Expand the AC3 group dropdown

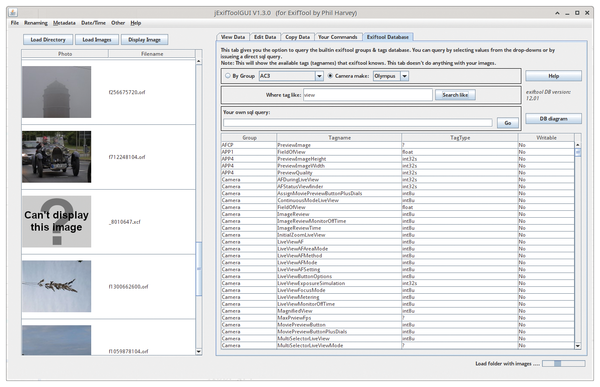320,76
